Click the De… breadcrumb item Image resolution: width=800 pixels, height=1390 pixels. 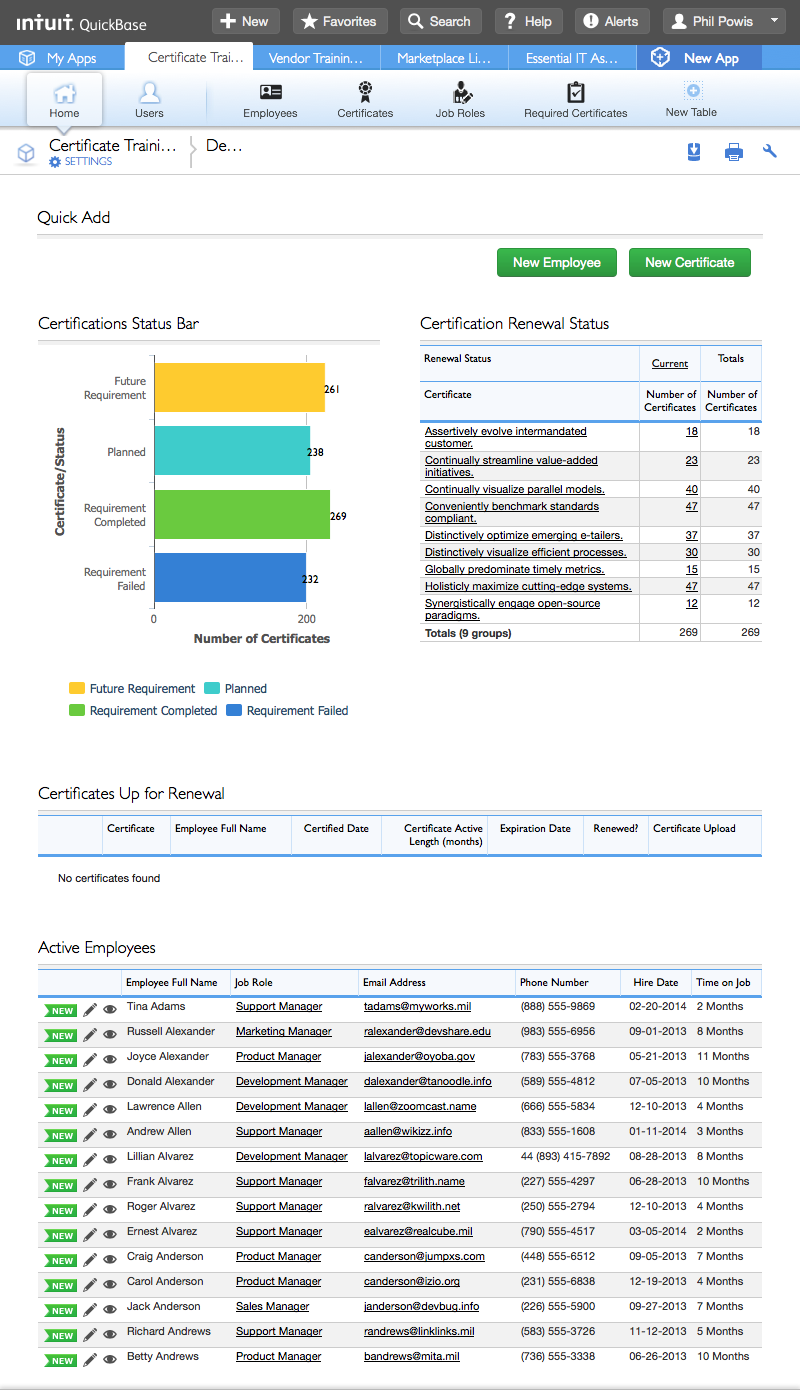[224, 146]
